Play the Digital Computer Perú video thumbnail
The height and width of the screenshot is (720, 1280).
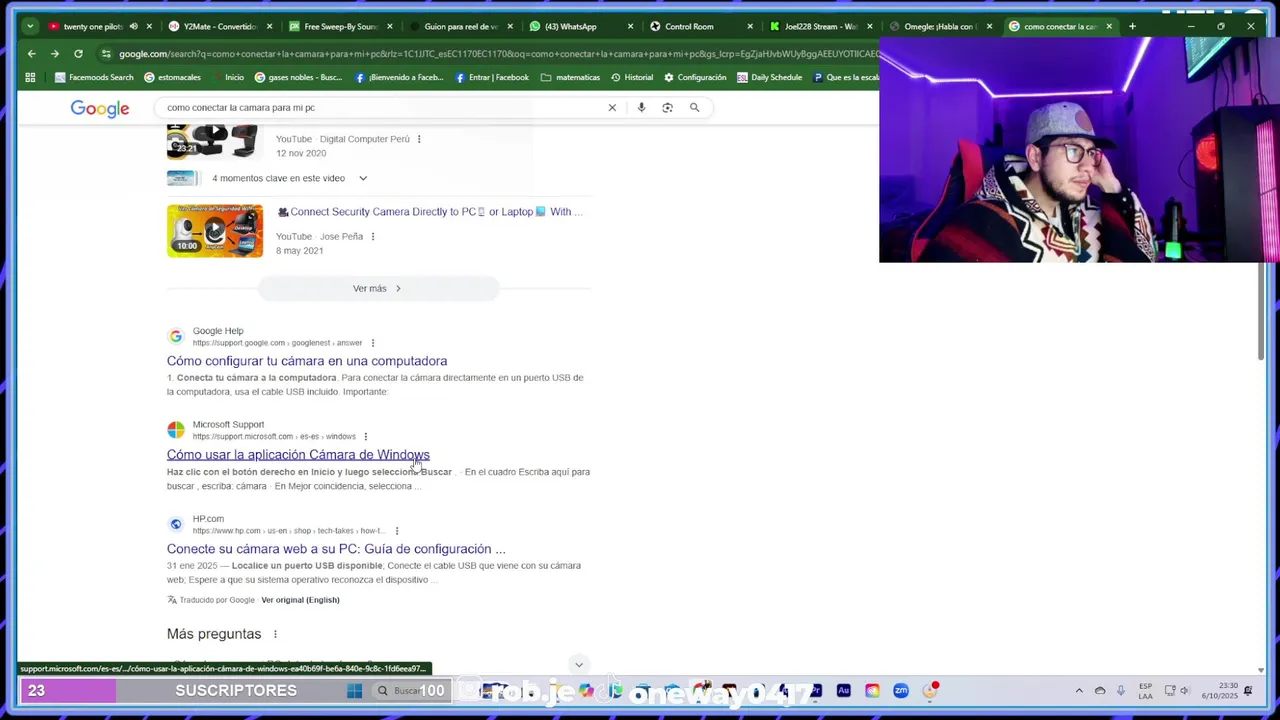coord(213,142)
